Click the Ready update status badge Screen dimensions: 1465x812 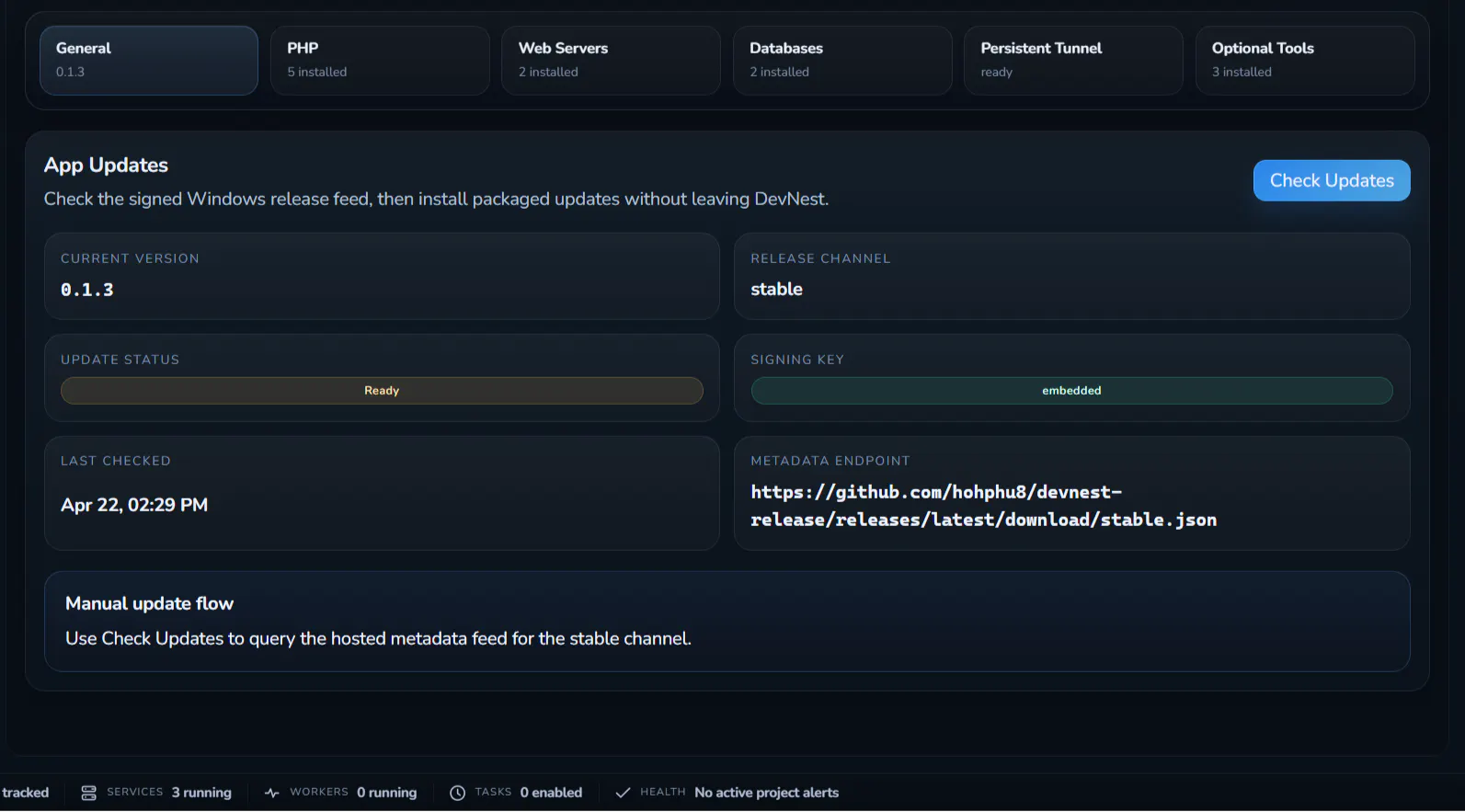click(382, 391)
